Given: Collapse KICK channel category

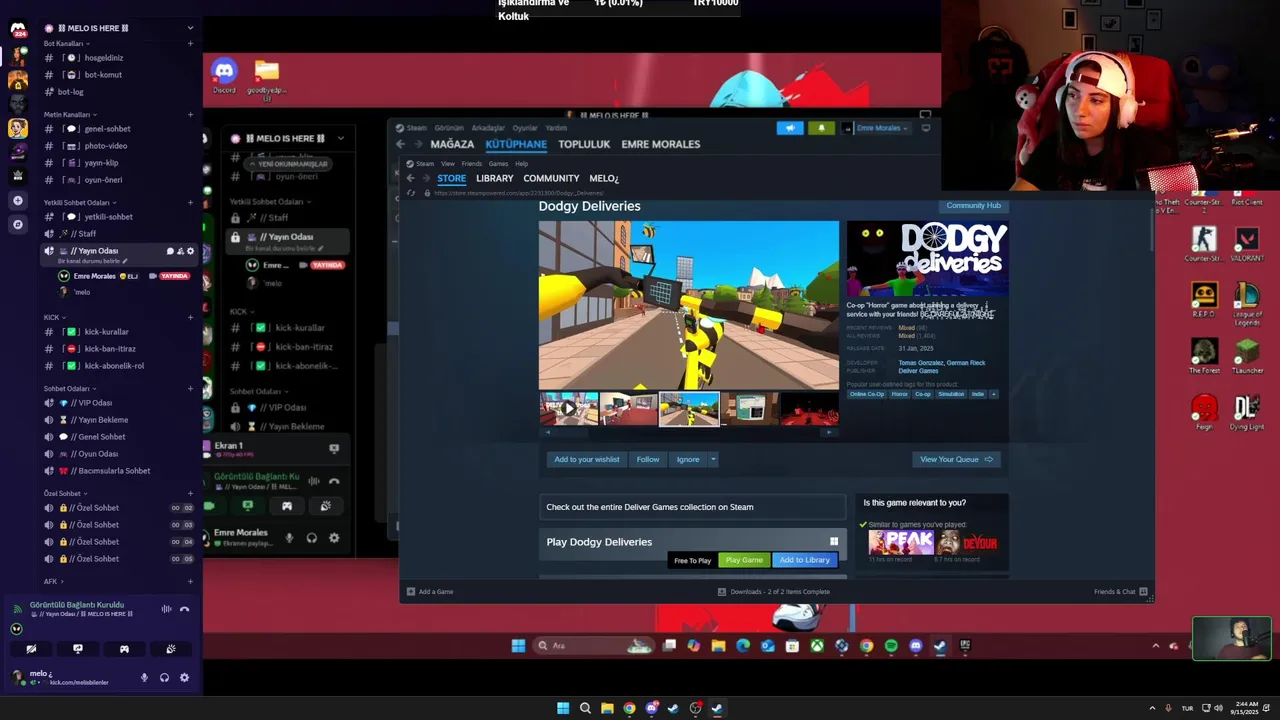Looking at the screenshot, I should 54,318.
